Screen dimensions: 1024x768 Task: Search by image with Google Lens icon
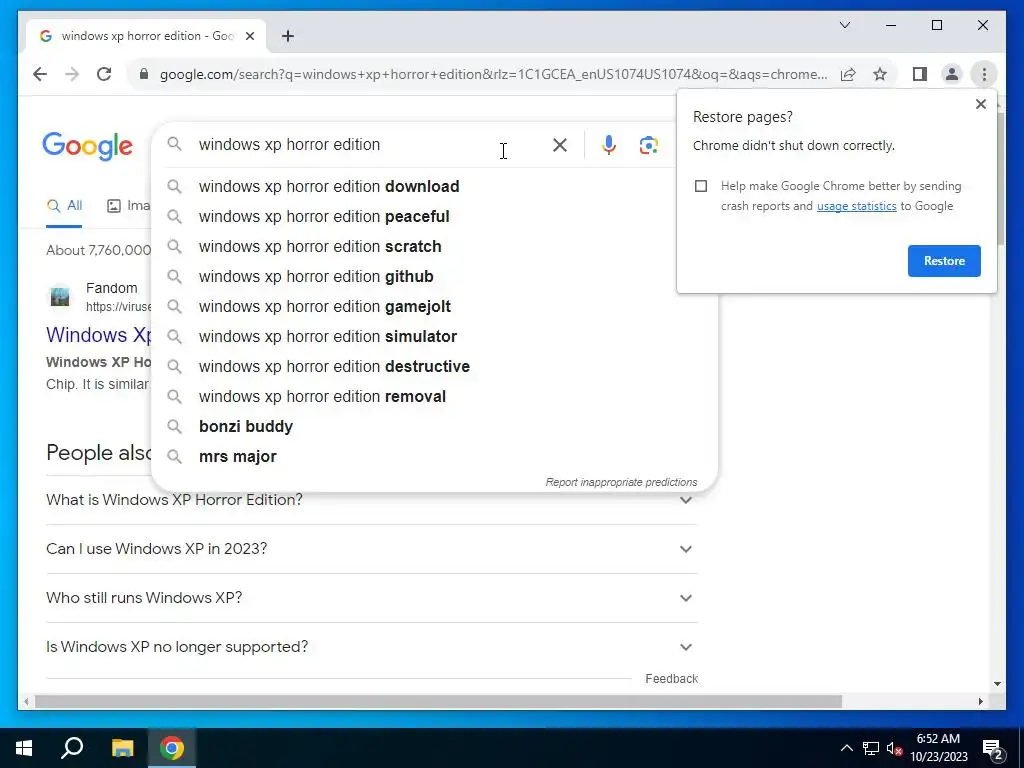click(648, 144)
